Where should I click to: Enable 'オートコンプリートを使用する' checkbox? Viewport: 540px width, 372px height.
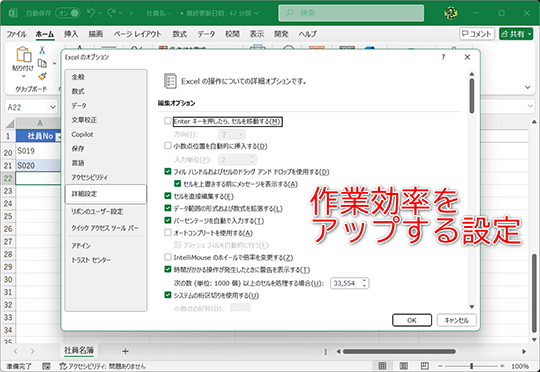pyautogui.click(x=168, y=232)
